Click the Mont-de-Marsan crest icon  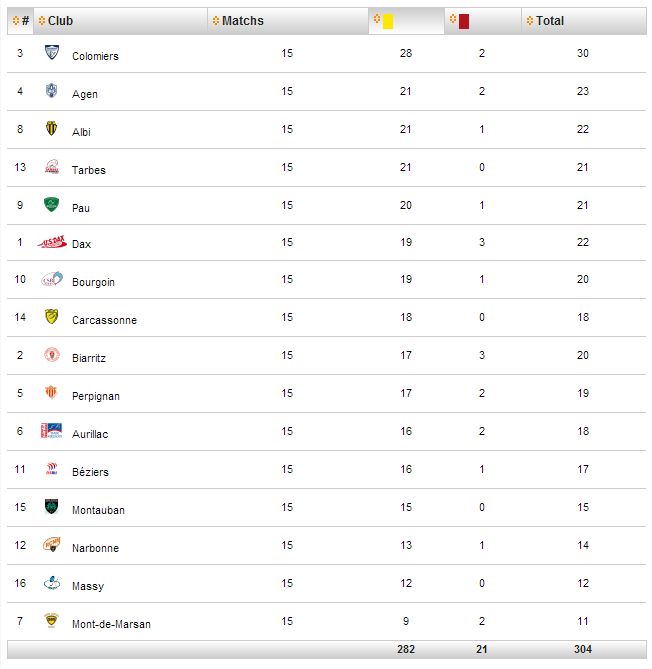click(x=51, y=620)
